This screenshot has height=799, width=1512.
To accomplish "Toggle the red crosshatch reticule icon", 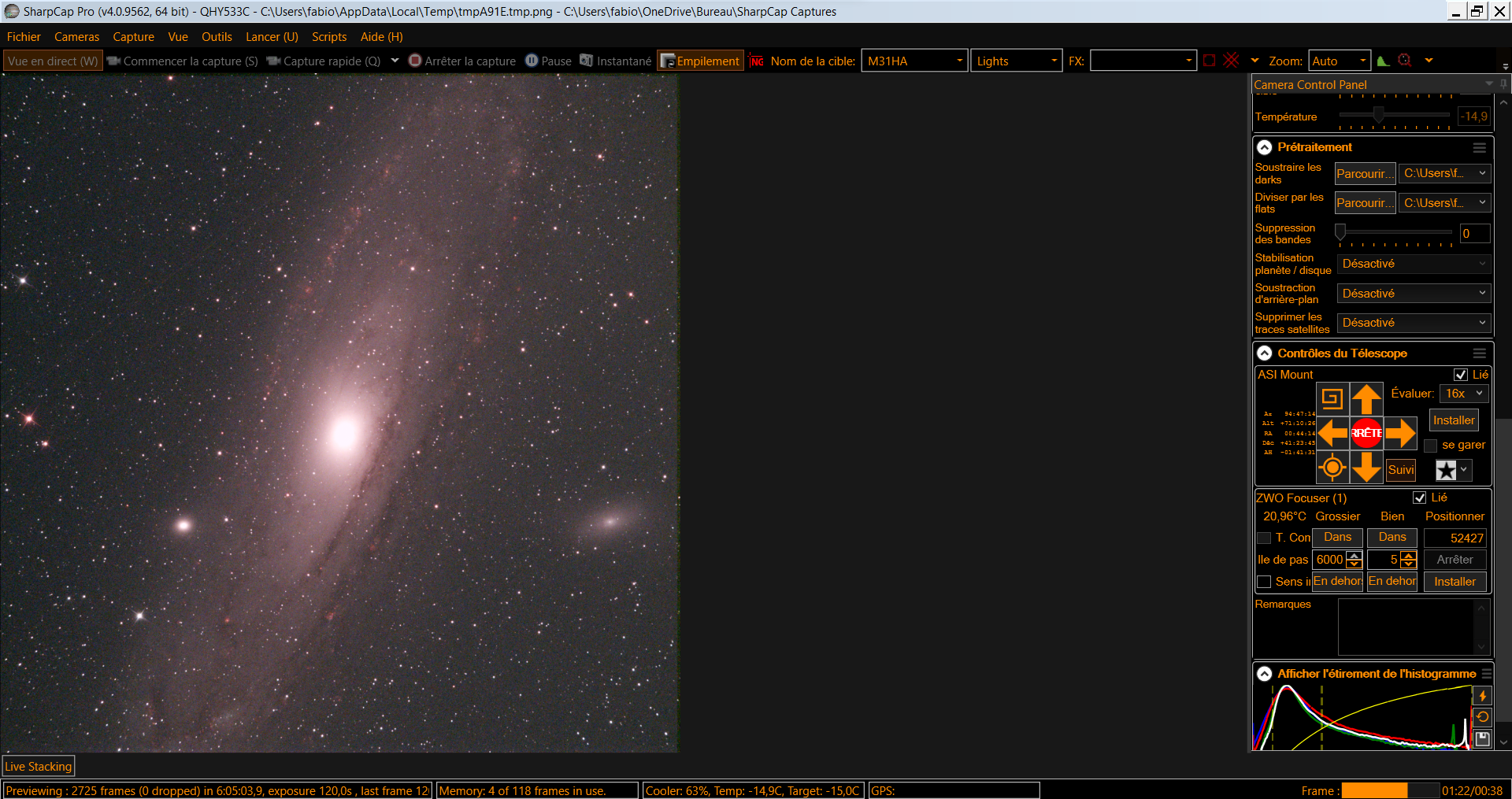I will pos(1232,61).
